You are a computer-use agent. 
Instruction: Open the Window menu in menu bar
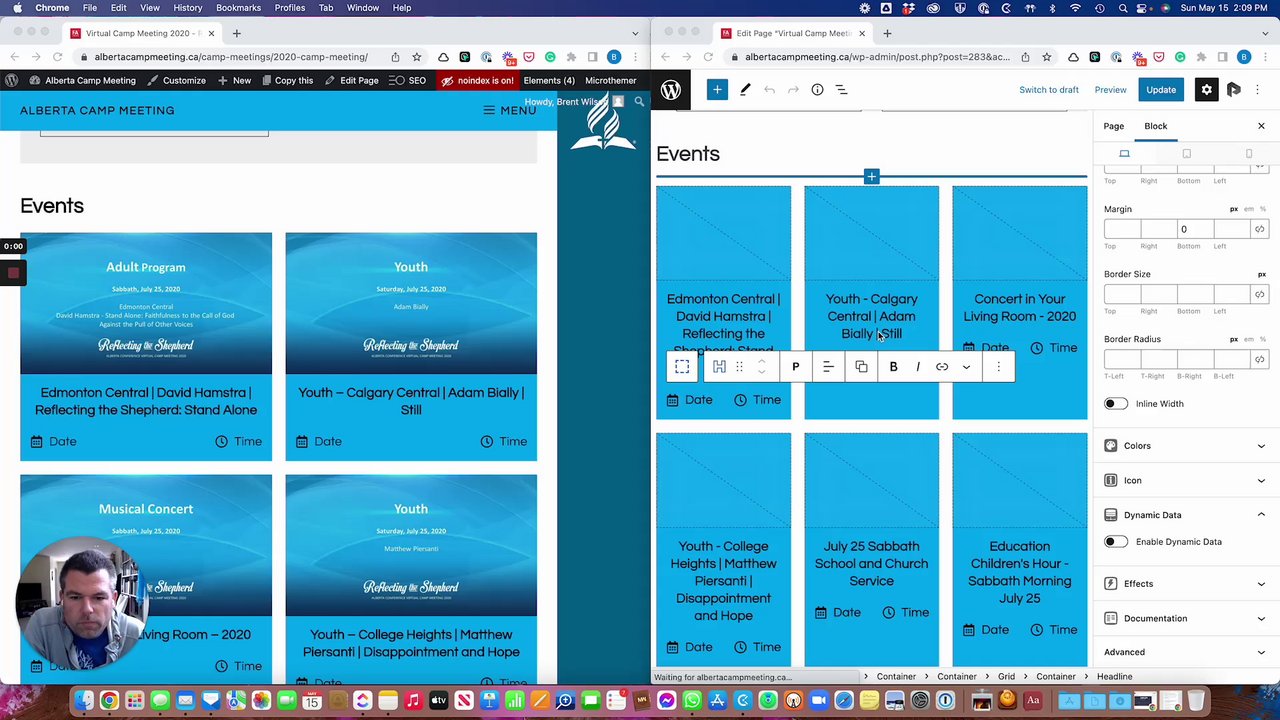[x=363, y=8]
